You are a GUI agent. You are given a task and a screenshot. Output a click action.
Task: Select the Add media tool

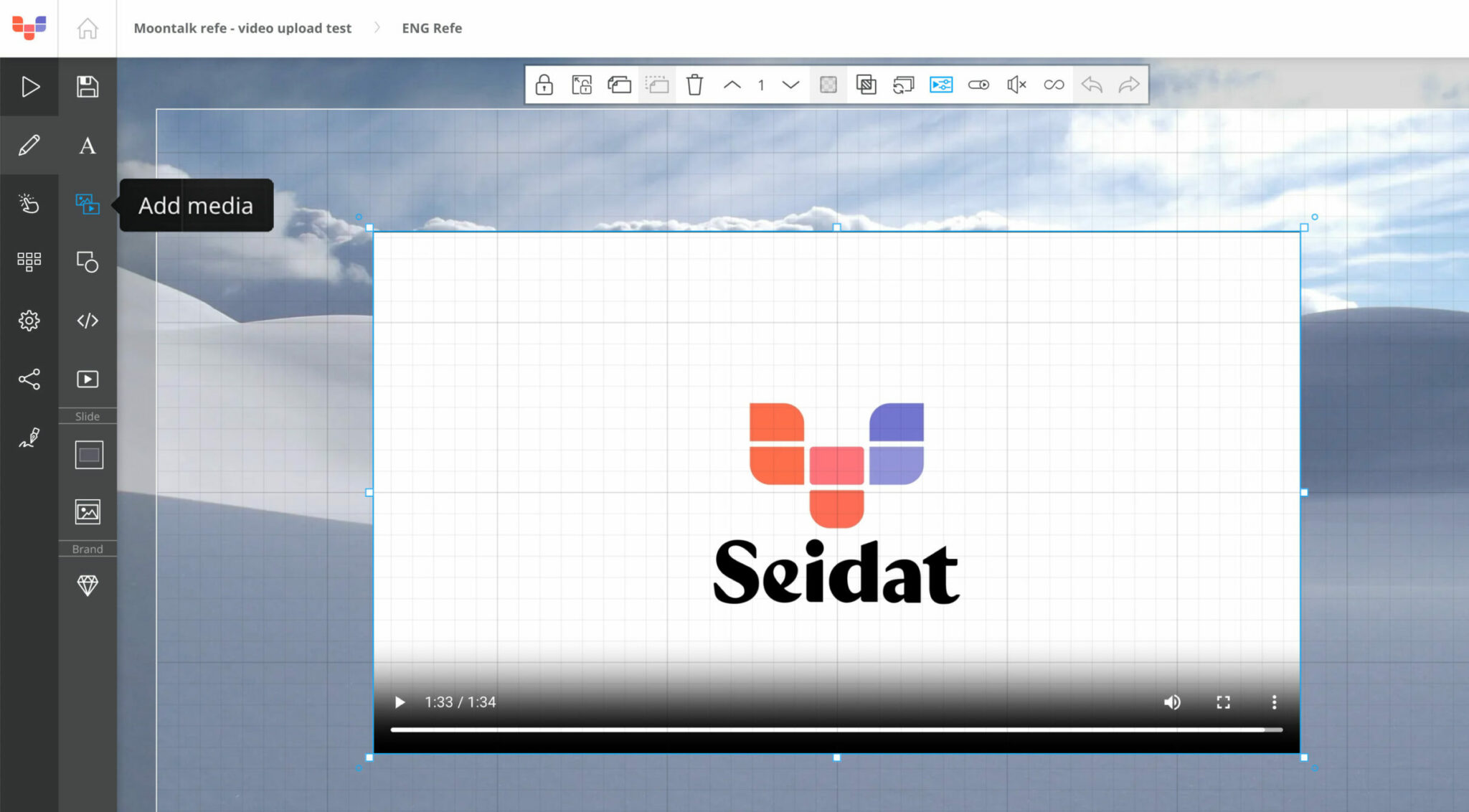click(x=87, y=205)
